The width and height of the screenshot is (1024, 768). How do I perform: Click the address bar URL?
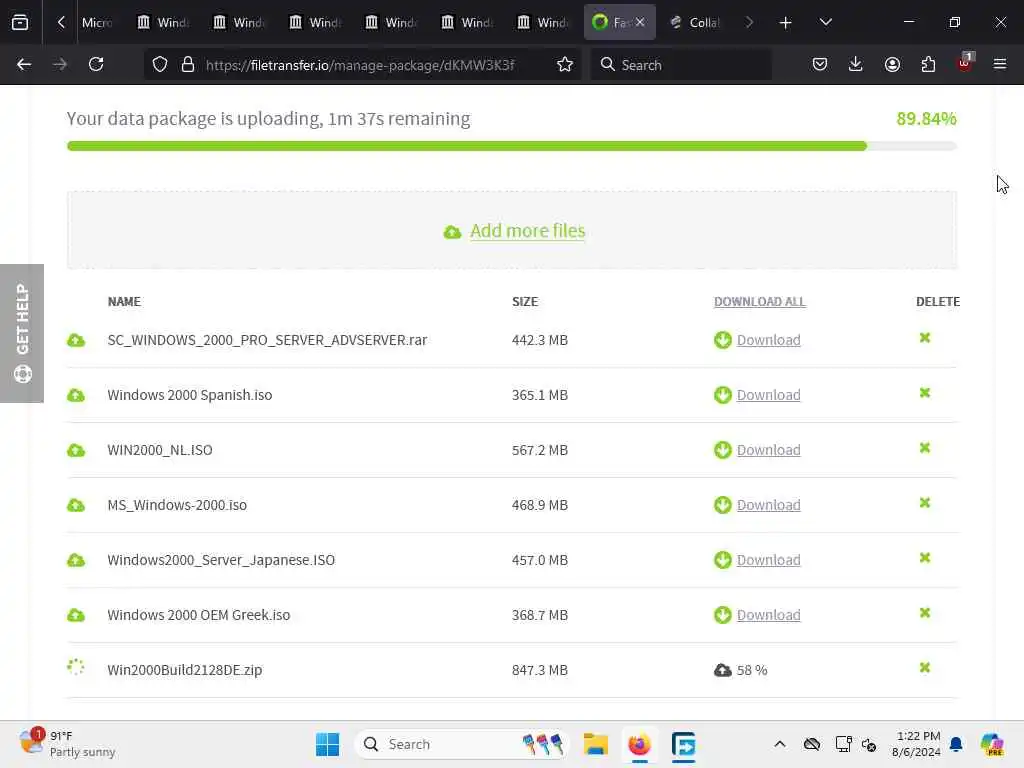tap(360, 65)
